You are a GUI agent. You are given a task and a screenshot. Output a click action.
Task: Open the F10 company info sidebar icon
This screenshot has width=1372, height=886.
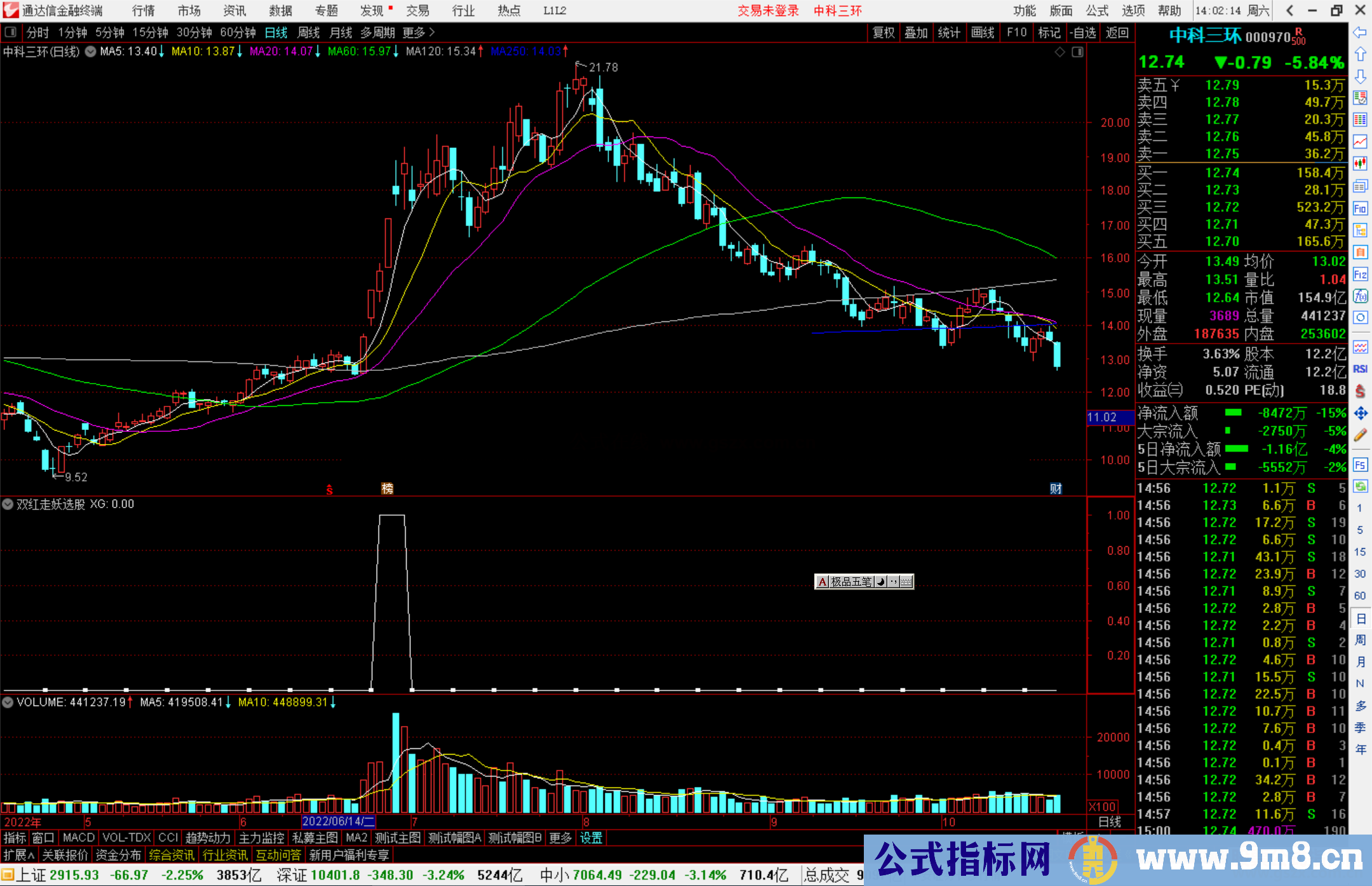tap(1360, 208)
